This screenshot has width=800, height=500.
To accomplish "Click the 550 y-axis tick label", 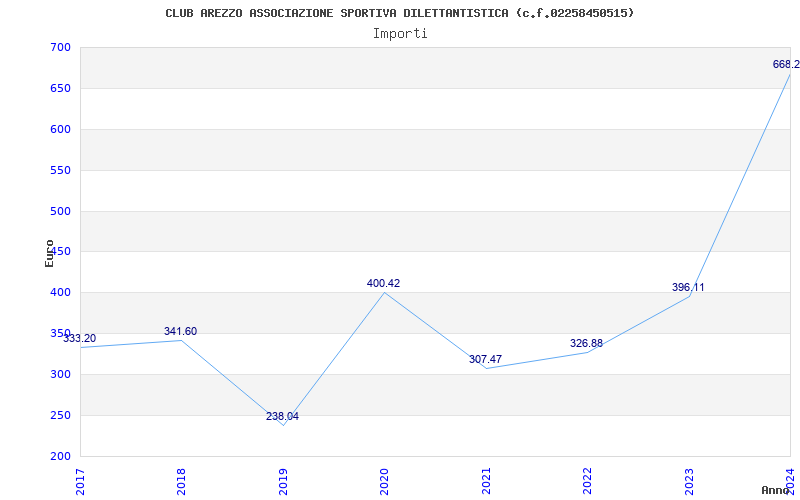I will coord(60,170).
